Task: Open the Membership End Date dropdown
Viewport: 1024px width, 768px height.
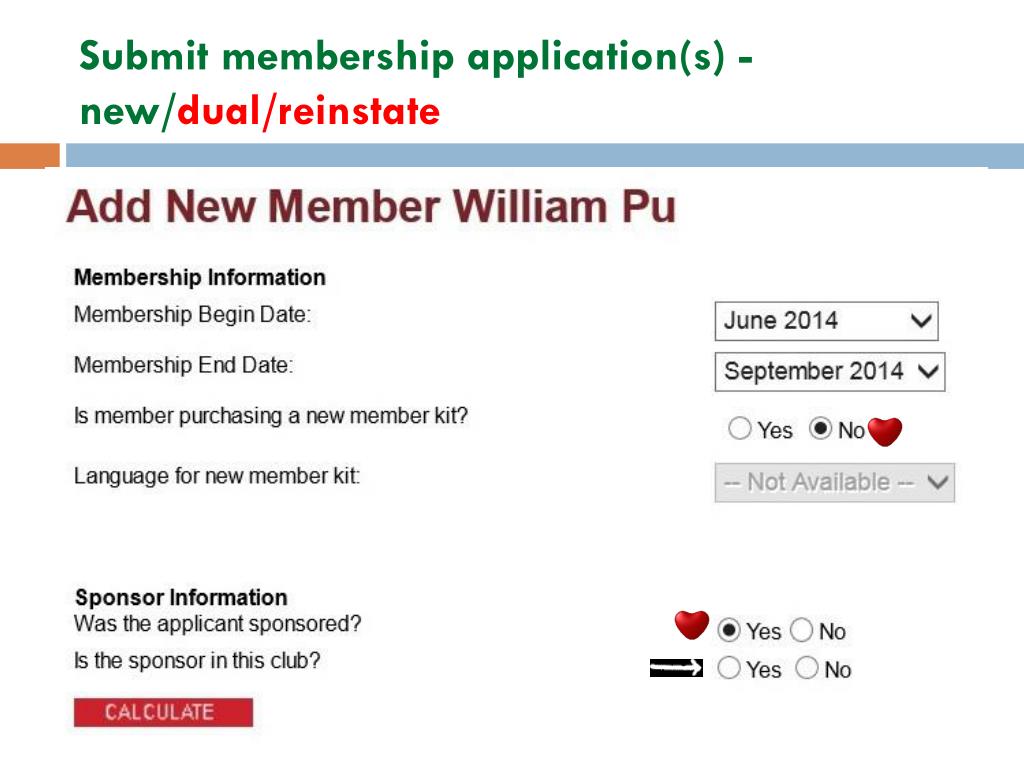Action: (x=830, y=372)
